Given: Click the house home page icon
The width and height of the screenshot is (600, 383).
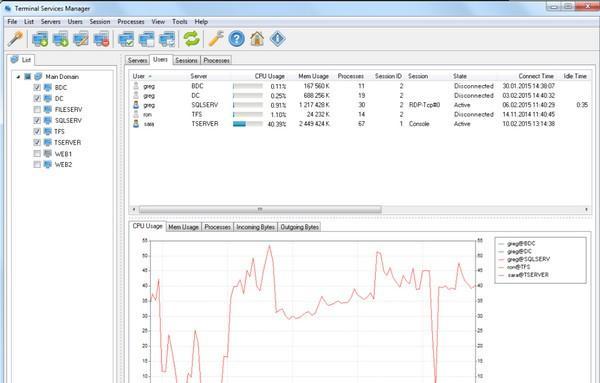Looking at the screenshot, I should [x=257, y=39].
